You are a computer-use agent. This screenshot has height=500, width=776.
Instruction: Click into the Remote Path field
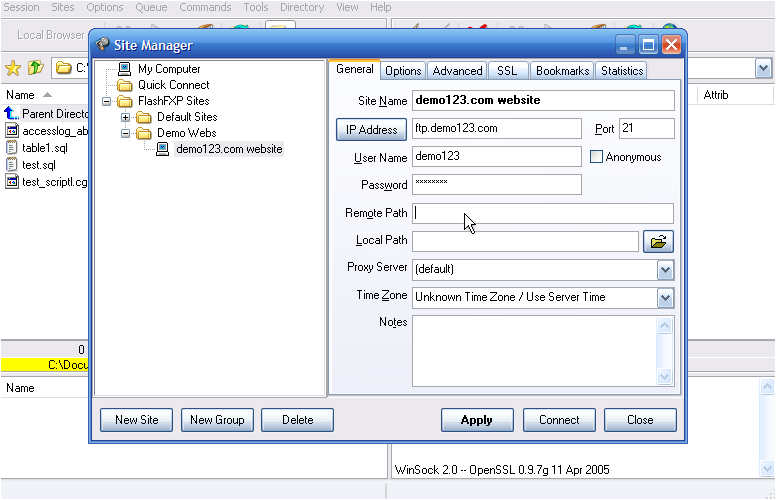point(543,213)
